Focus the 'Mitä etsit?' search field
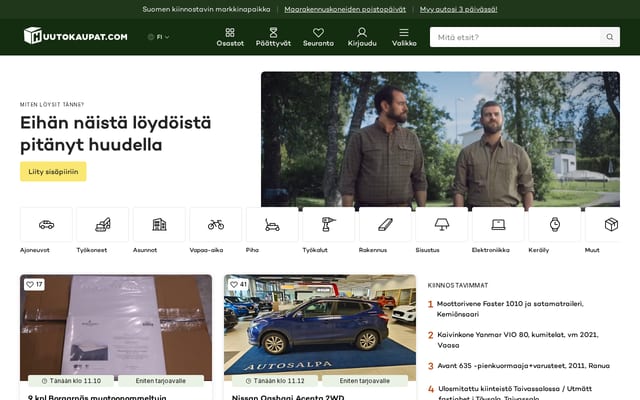 point(515,37)
